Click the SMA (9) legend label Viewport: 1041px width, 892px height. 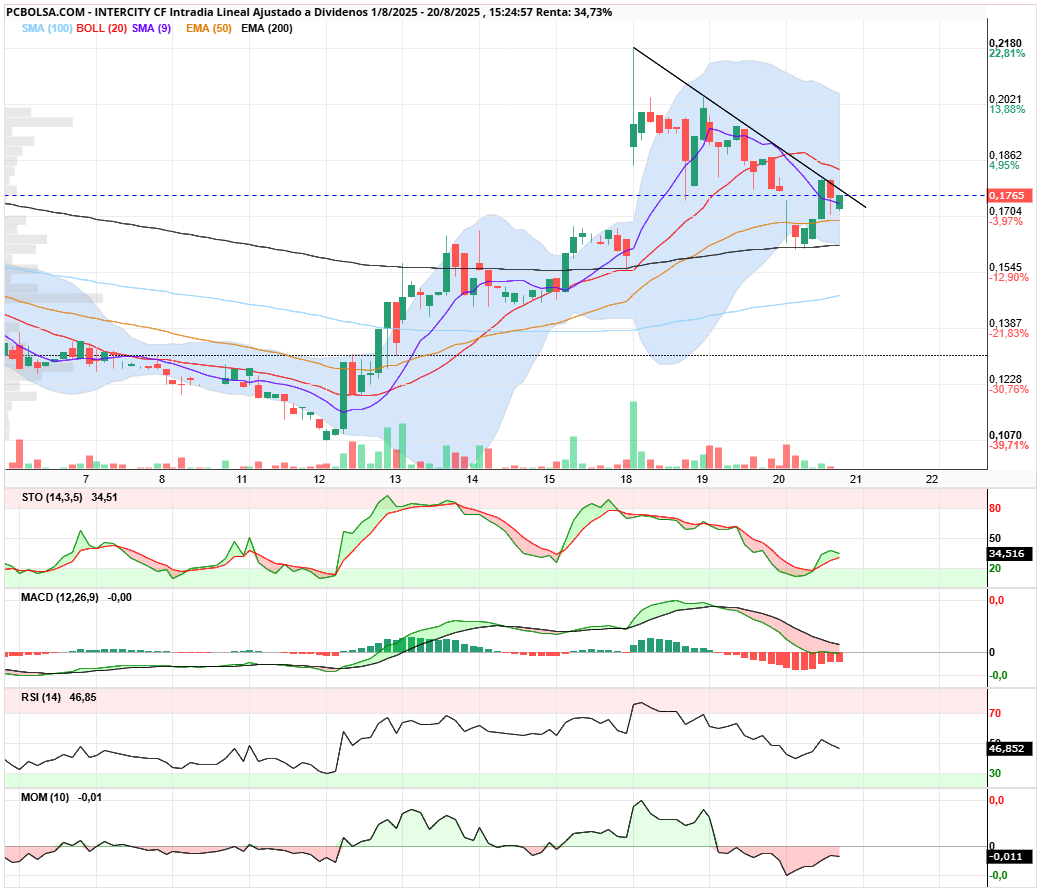click(x=151, y=29)
